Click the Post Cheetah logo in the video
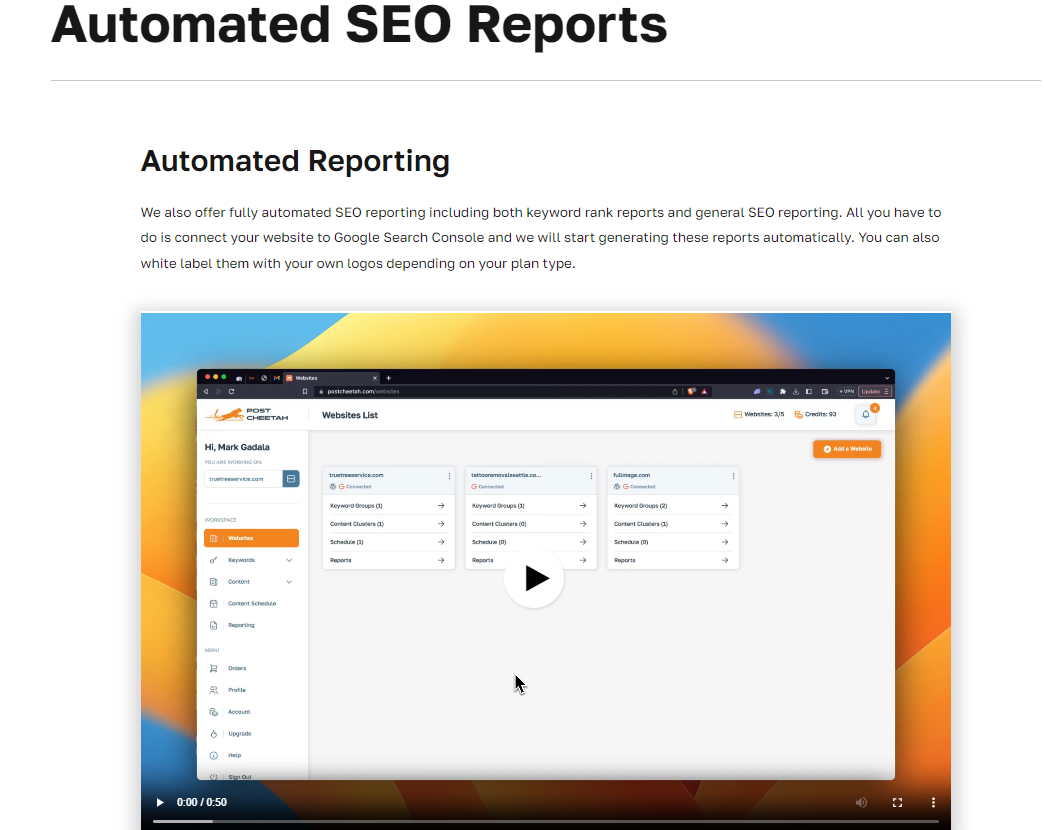Viewport: 1044px width, 830px height. click(246, 414)
